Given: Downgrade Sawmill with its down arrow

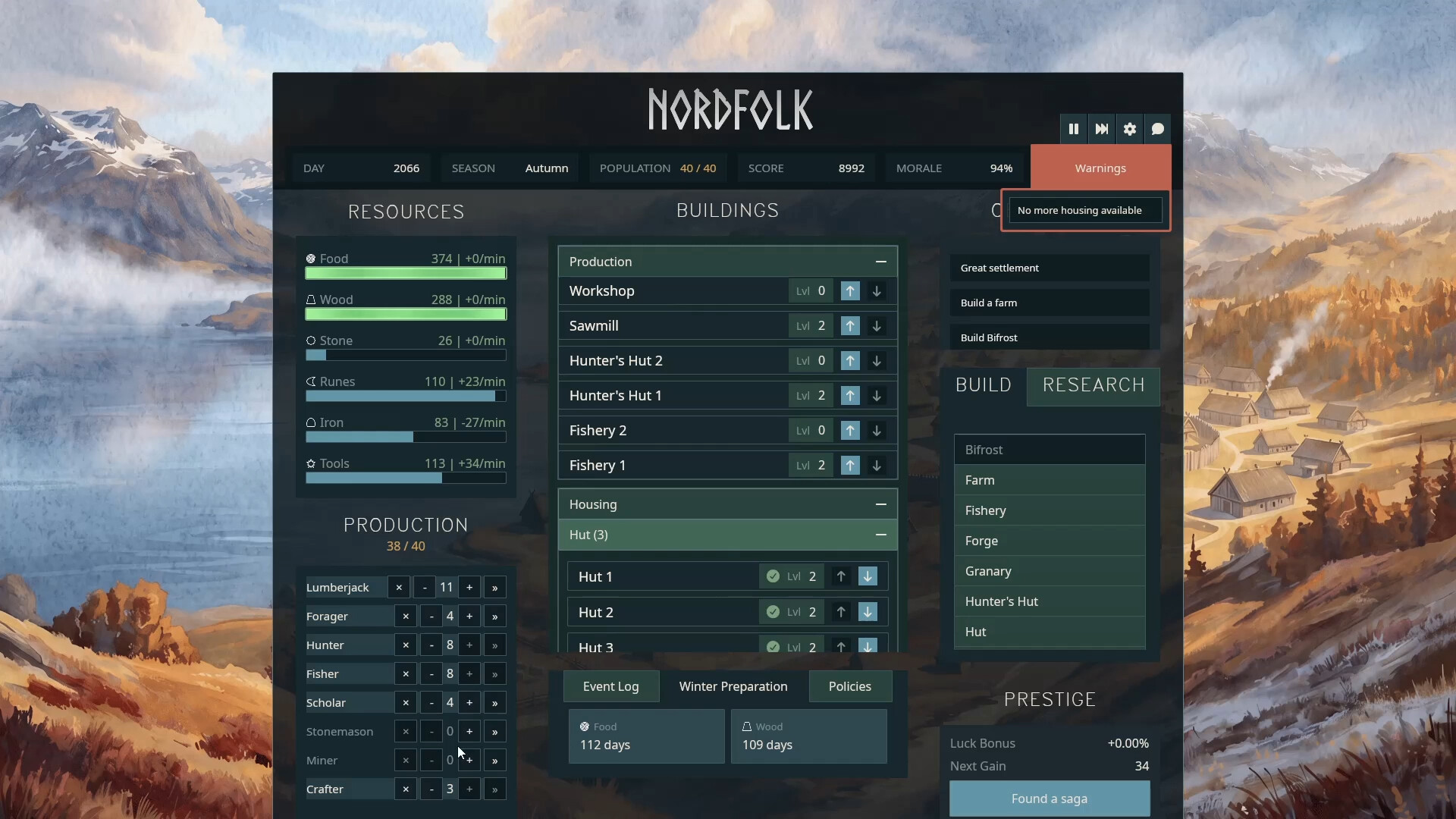Looking at the screenshot, I should pos(876,326).
